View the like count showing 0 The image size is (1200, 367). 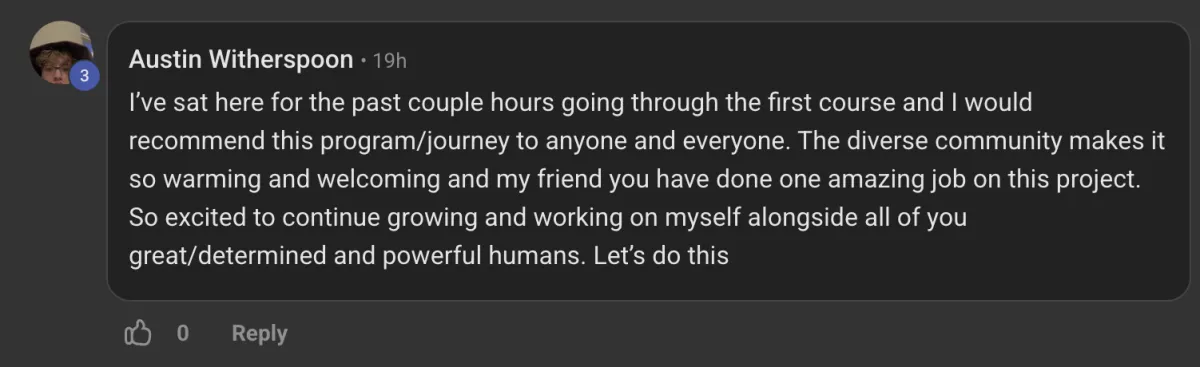[x=183, y=333]
